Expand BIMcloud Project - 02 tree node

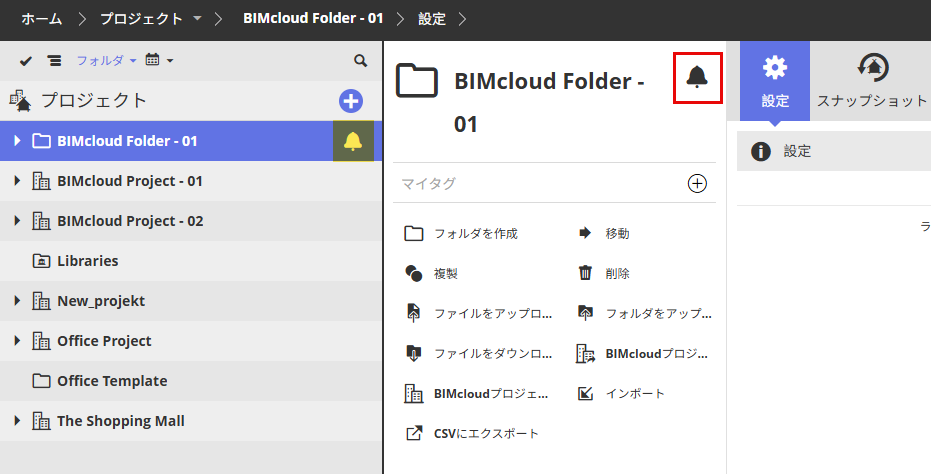click(17, 221)
